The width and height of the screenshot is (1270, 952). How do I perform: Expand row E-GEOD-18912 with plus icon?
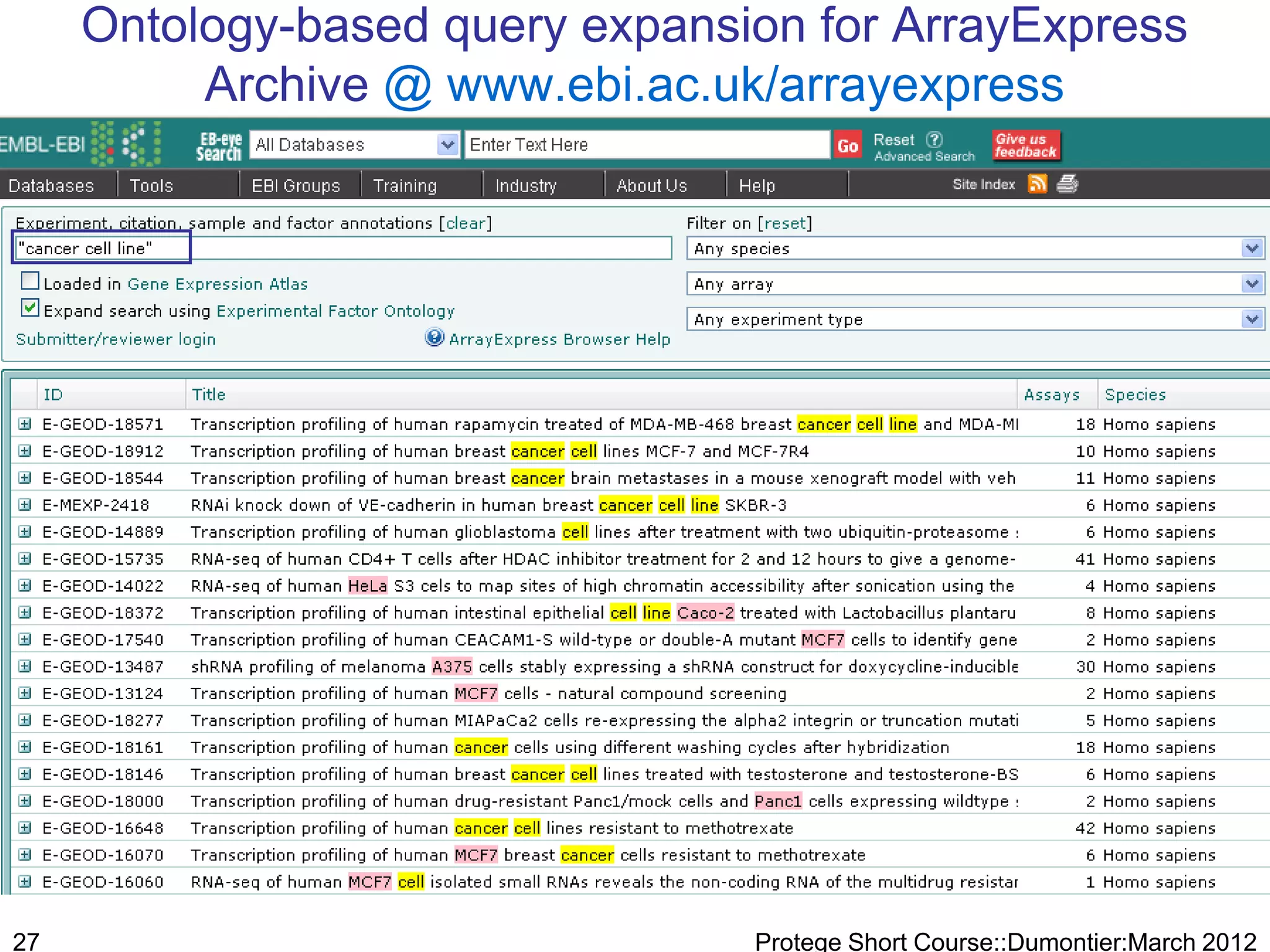pyautogui.click(x=25, y=451)
